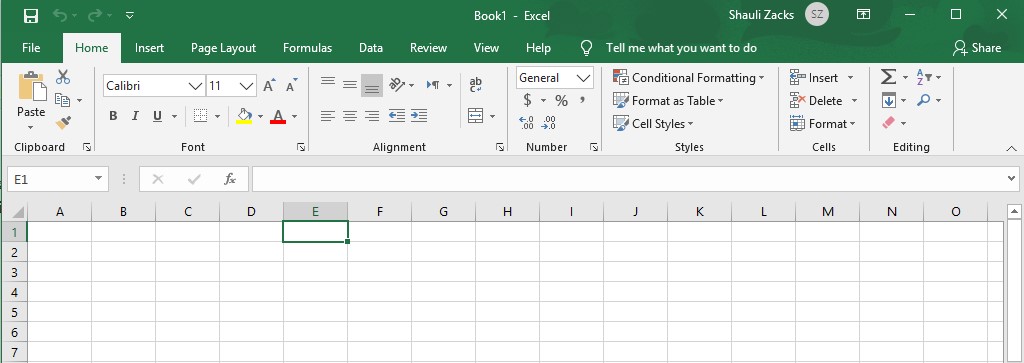1024x363 pixels.
Task: Click the Fill down-arrow icon in Editing
Action: click(x=888, y=100)
